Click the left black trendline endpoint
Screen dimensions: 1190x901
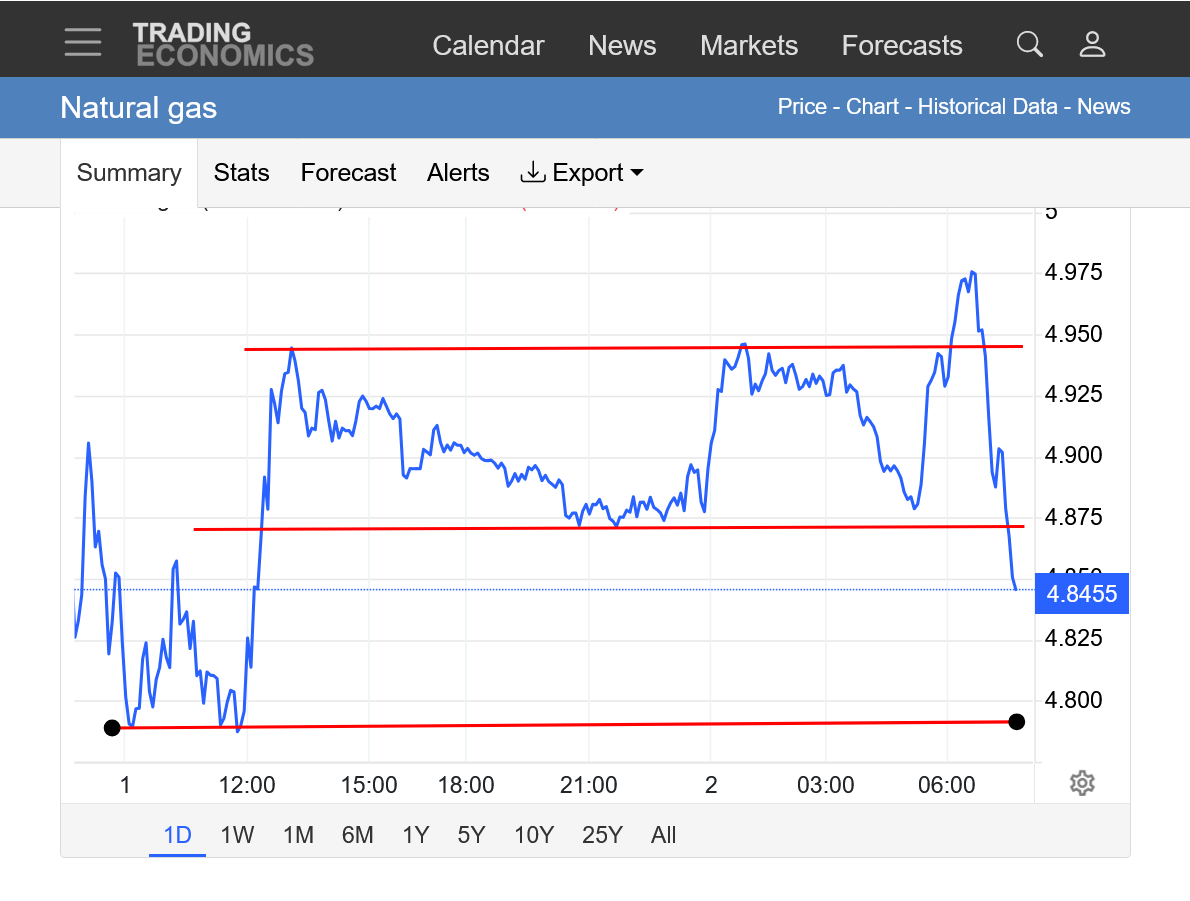pyautogui.click(x=112, y=728)
